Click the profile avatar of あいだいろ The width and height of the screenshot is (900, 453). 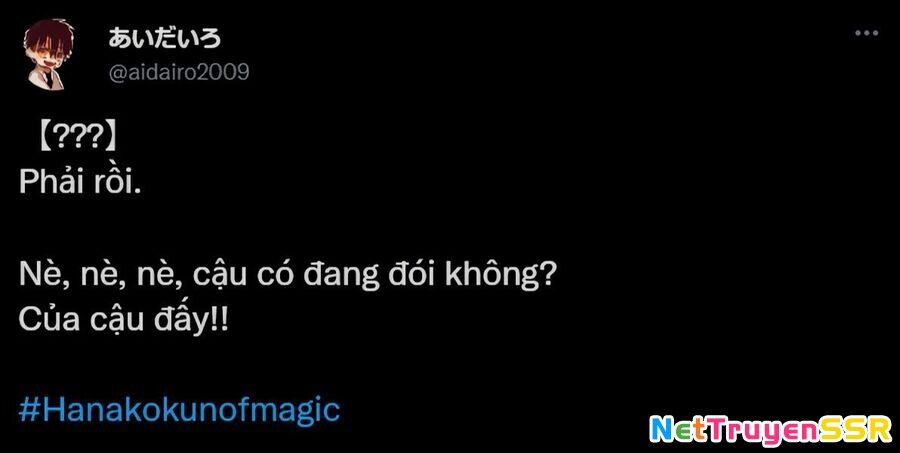coord(48,55)
